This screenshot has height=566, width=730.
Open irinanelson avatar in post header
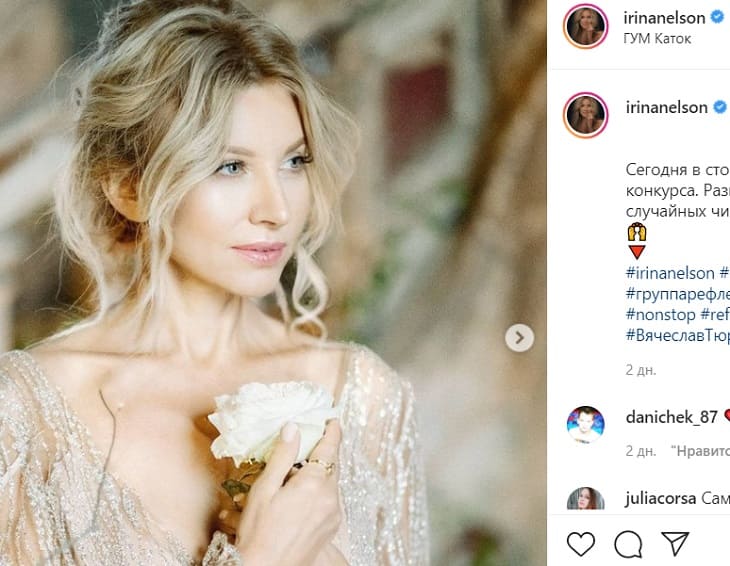(x=585, y=26)
